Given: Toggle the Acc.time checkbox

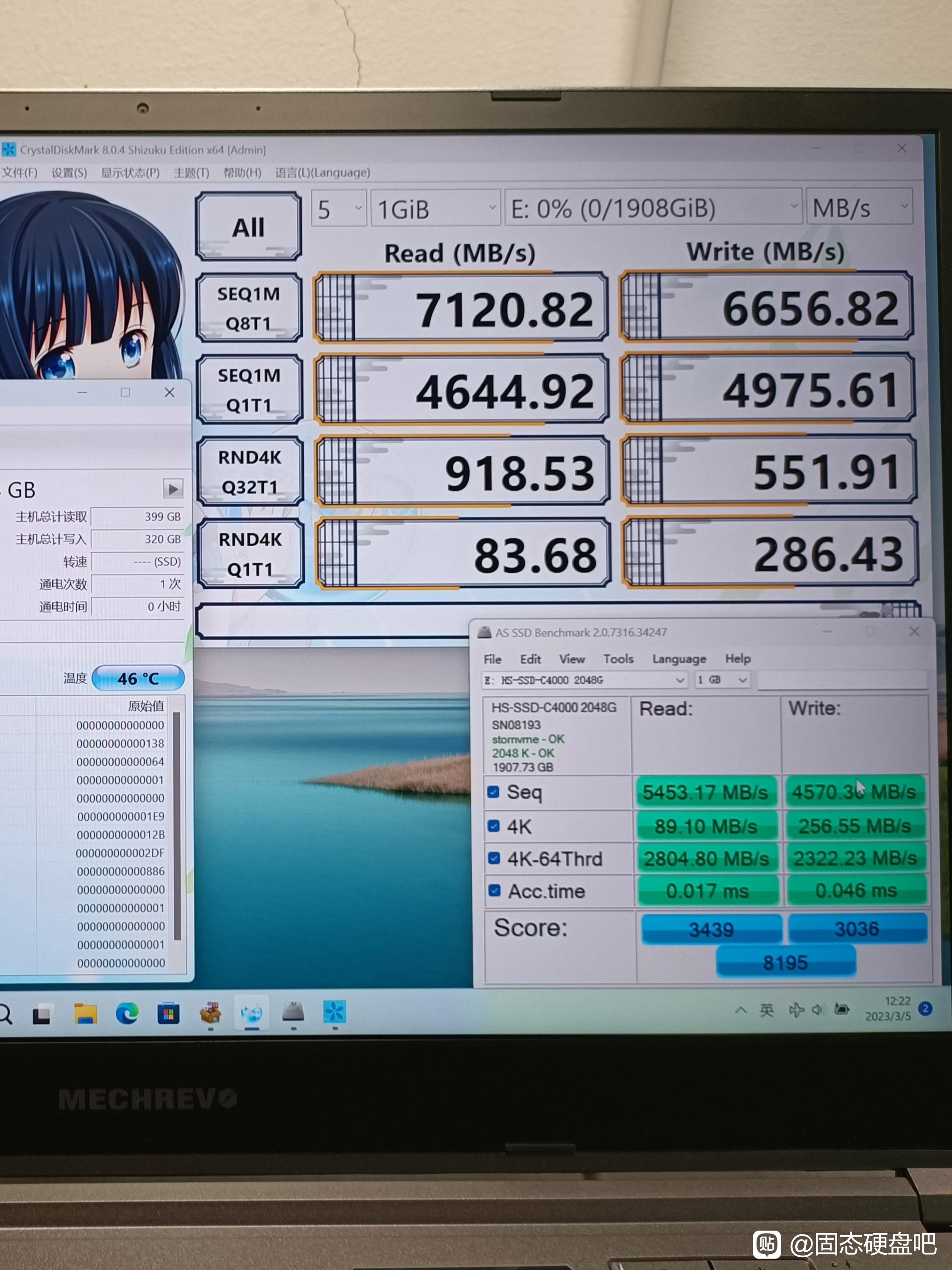Looking at the screenshot, I should point(494,890).
